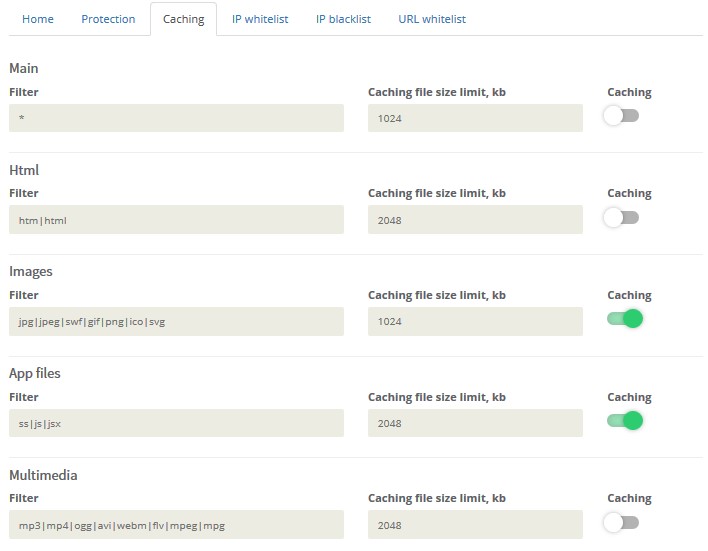Click the Main filter field containing asterisk
Image resolution: width=708 pixels, height=551 pixels.
tap(176, 118)
